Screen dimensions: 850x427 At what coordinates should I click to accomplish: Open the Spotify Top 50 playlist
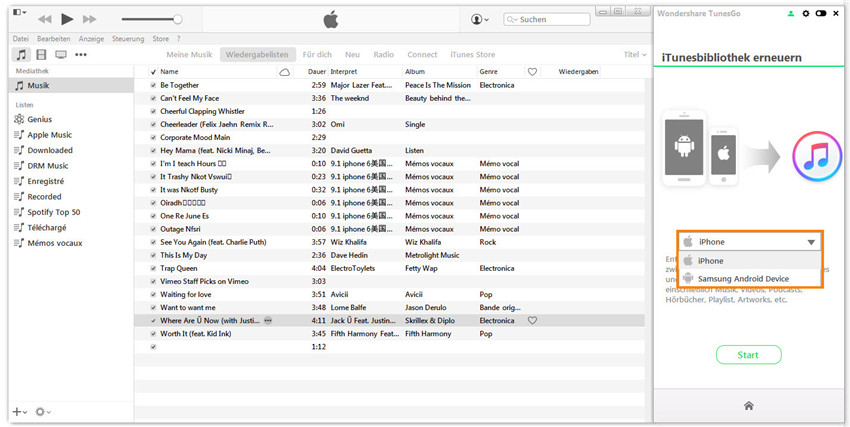54,212
